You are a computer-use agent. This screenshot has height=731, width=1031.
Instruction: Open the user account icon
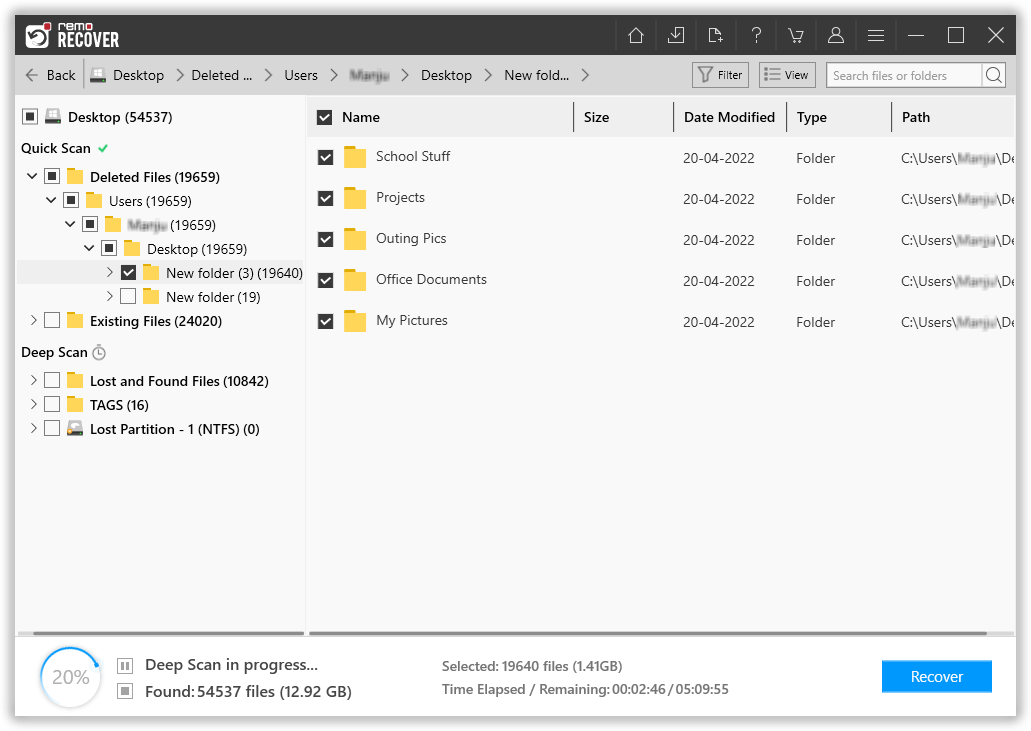[x=836, y=34]
